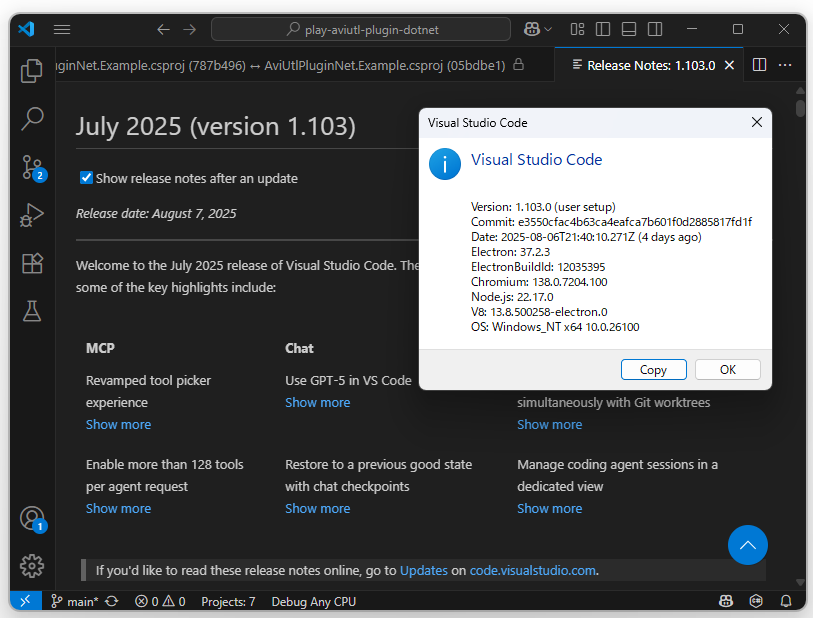Open the Testing view

click(x=31, y=310)
